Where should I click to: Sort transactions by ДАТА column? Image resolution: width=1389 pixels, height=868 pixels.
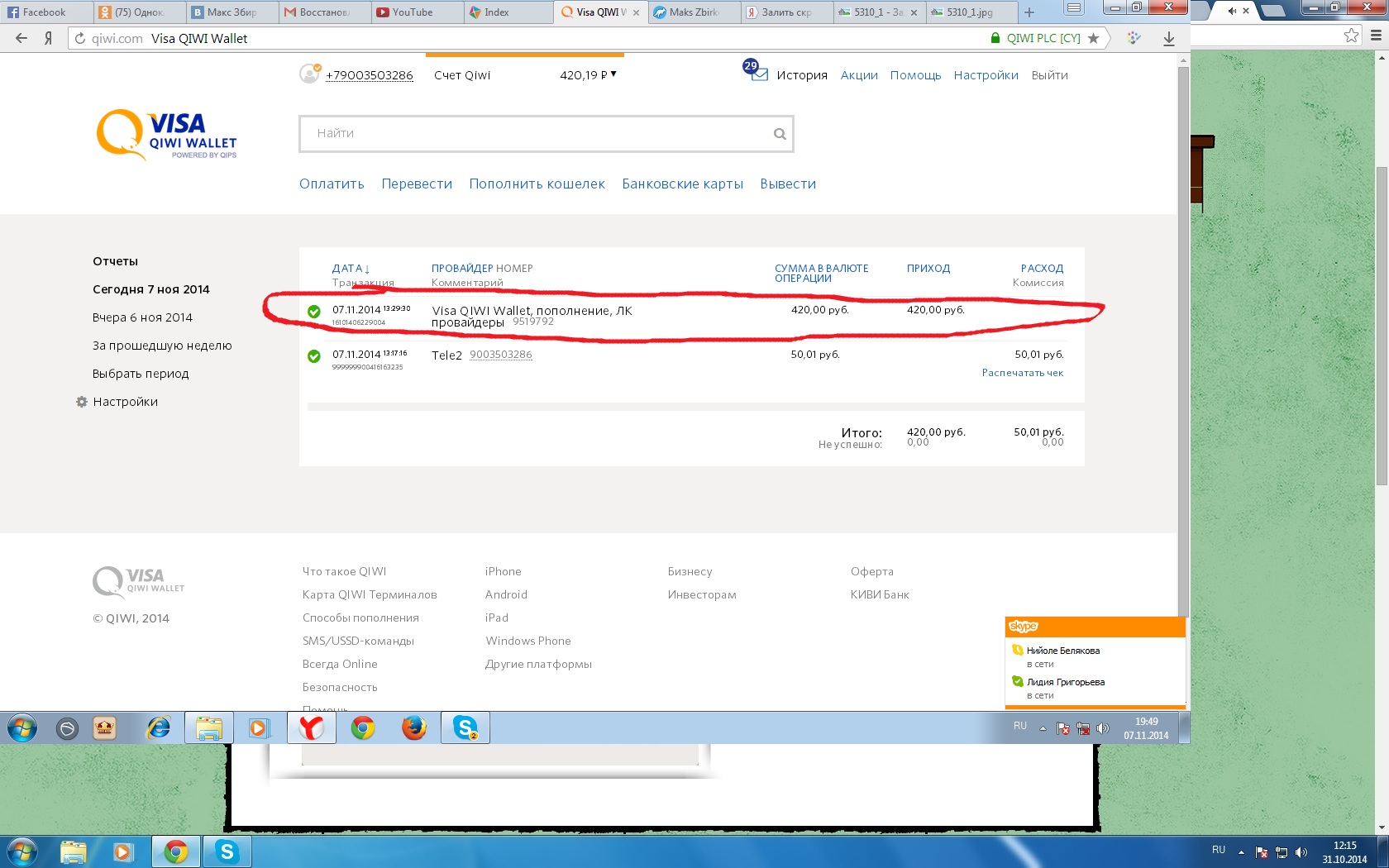[x=351, y=269]
